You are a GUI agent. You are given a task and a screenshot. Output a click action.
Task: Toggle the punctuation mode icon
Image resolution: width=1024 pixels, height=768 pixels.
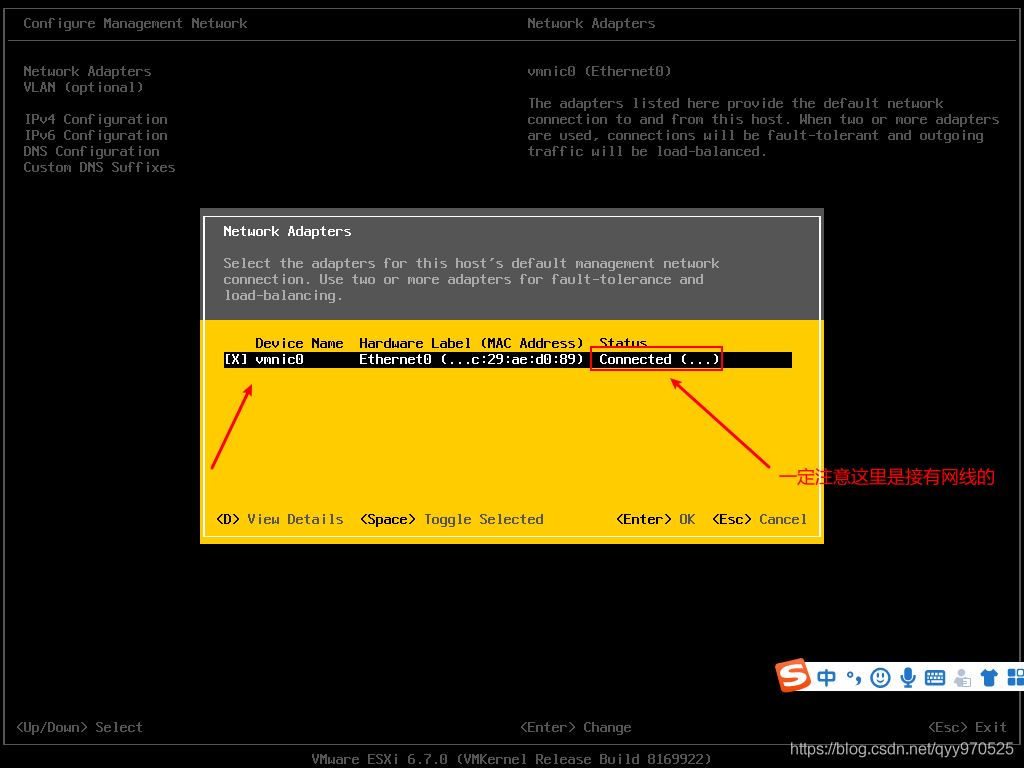(853, 678)
